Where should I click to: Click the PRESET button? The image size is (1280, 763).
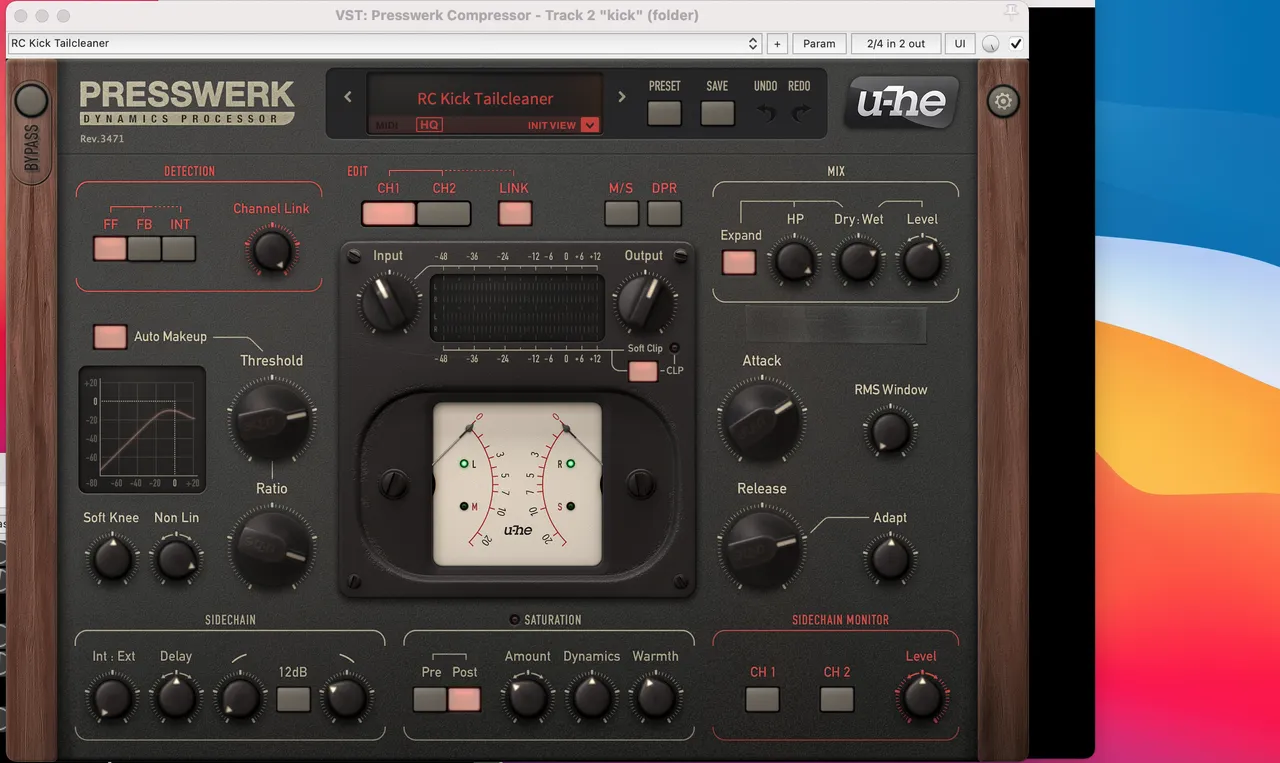click(664, 113)
